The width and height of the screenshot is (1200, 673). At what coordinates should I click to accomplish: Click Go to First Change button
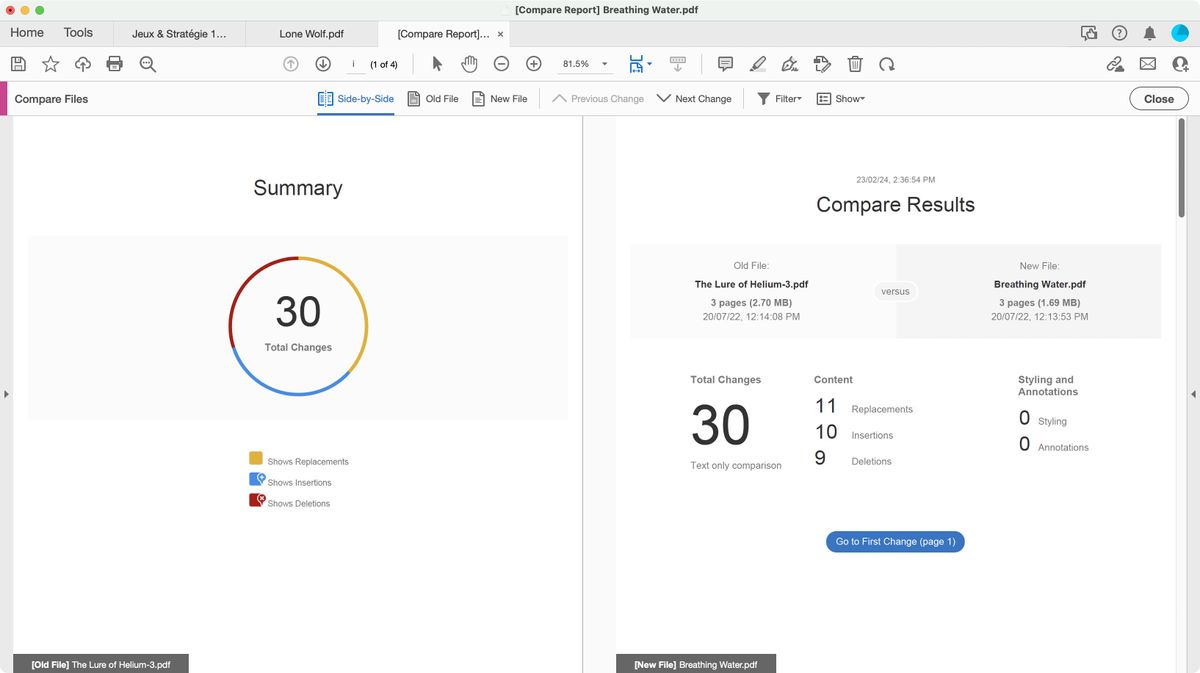click(894, 541)
